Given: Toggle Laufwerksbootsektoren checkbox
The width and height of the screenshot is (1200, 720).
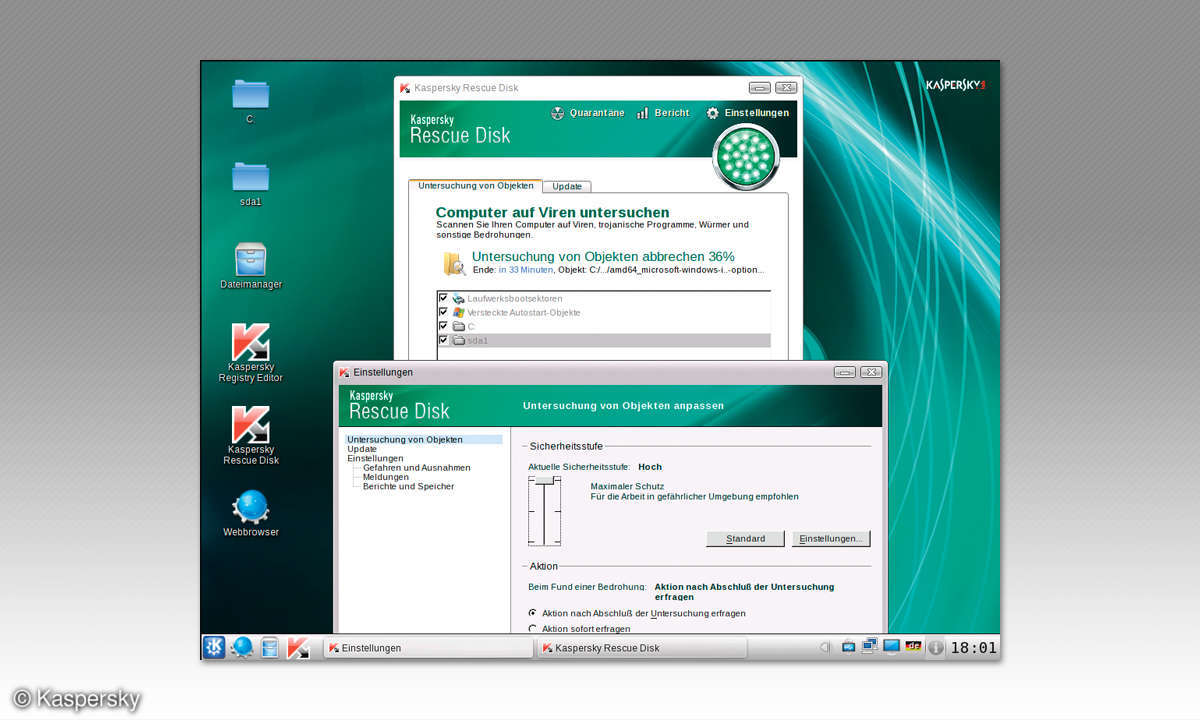Looking at the screenshot, I should pyautogui.click(x=443, y=298).
